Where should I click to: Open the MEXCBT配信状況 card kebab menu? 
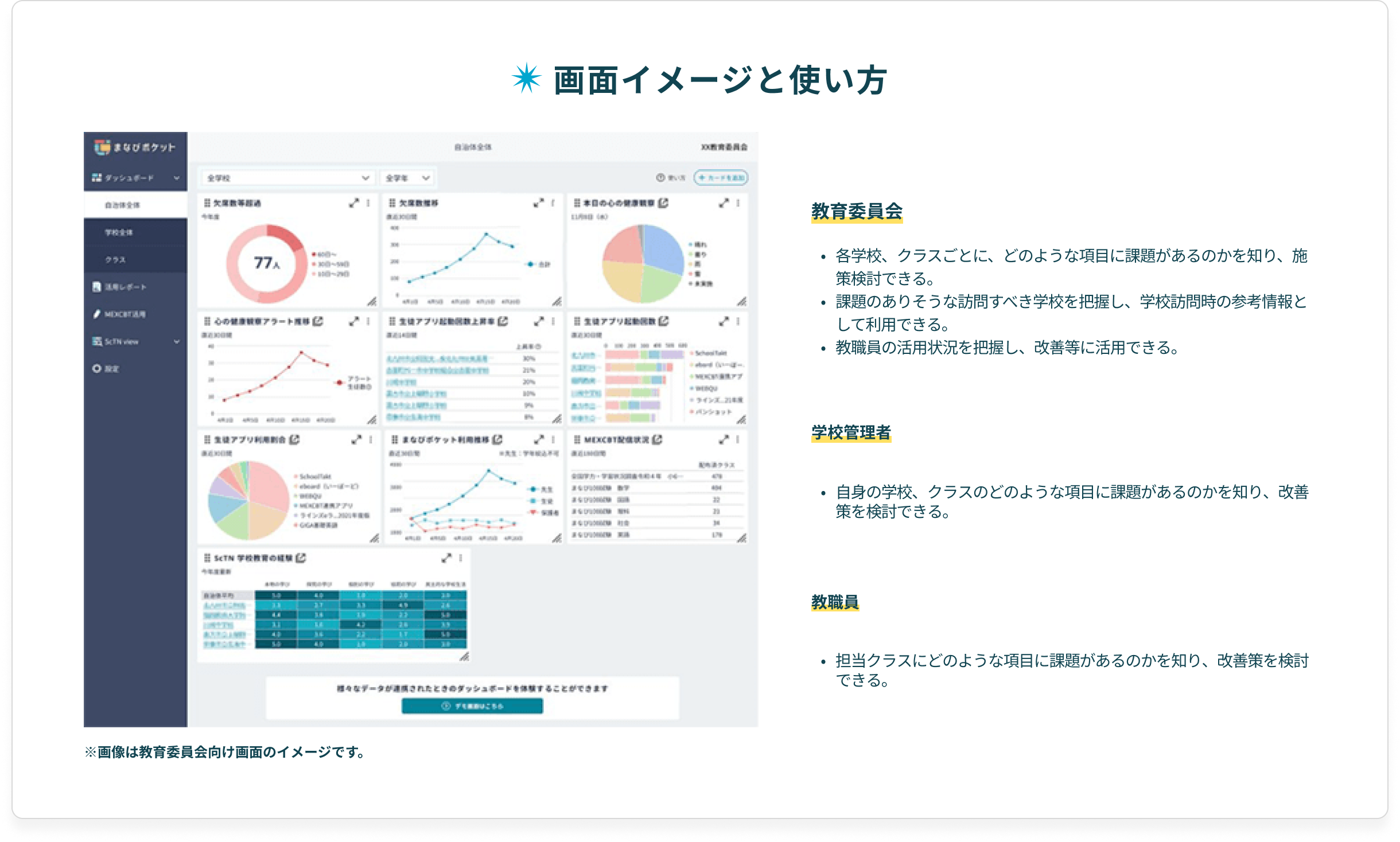738,439
